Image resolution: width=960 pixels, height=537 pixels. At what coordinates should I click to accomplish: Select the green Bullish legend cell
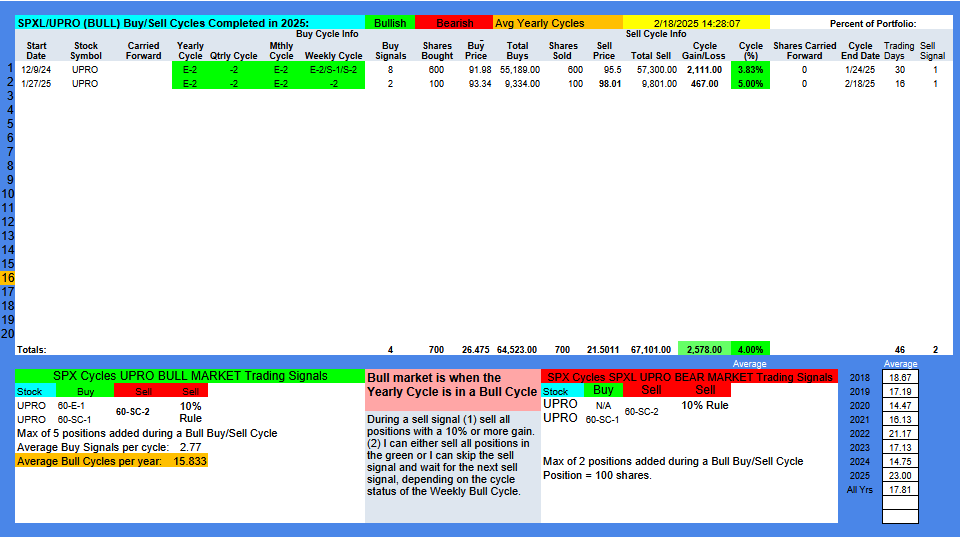390,23
